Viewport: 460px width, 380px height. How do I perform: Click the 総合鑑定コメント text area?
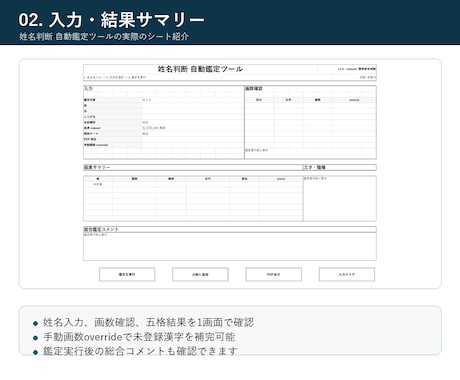click(230, 246)
